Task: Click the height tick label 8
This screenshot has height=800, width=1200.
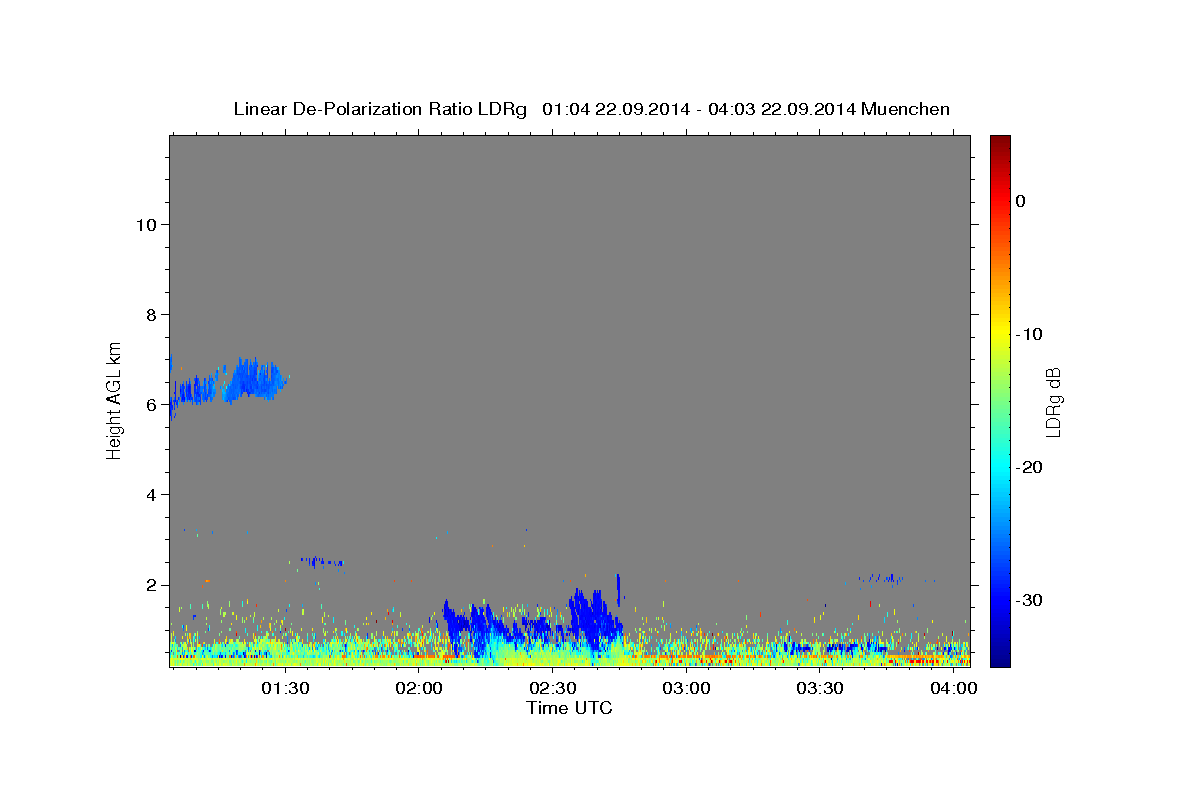Action: (150, 314)
